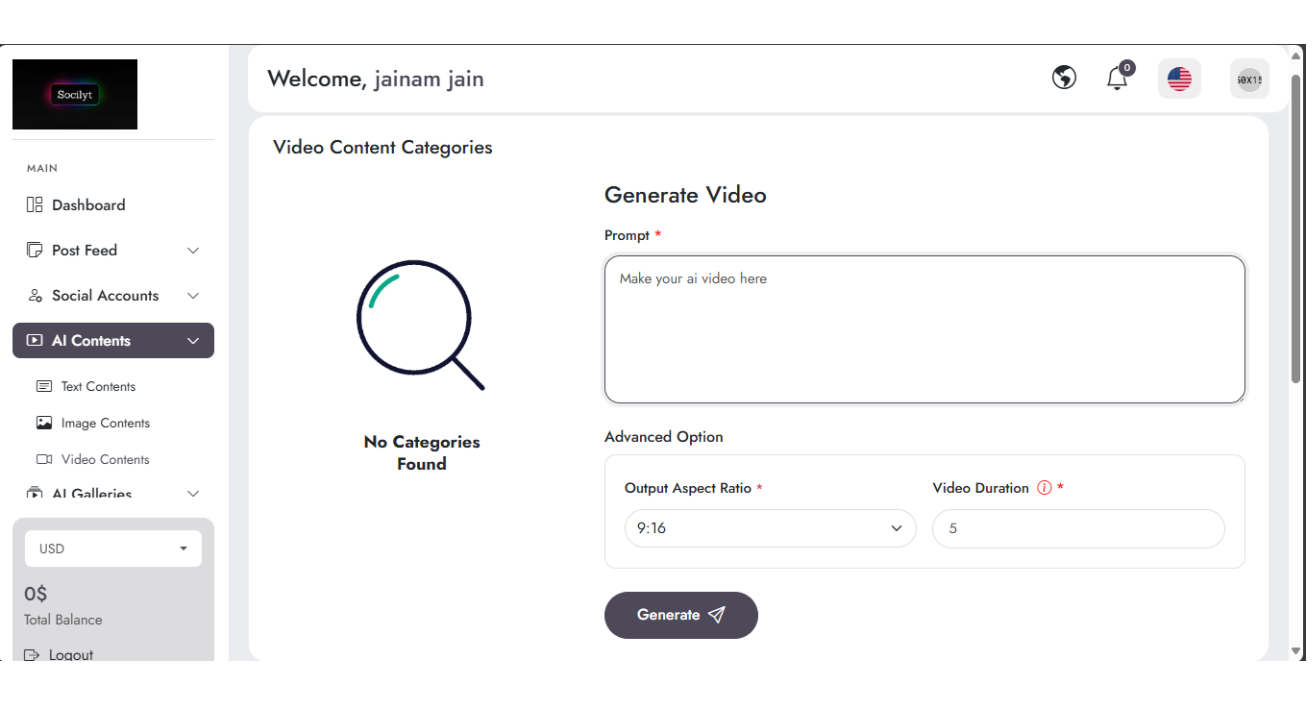Open the user profile avatar
Image resolution: width=1315 pixels, height=705 pixels.
(1249, 79)
